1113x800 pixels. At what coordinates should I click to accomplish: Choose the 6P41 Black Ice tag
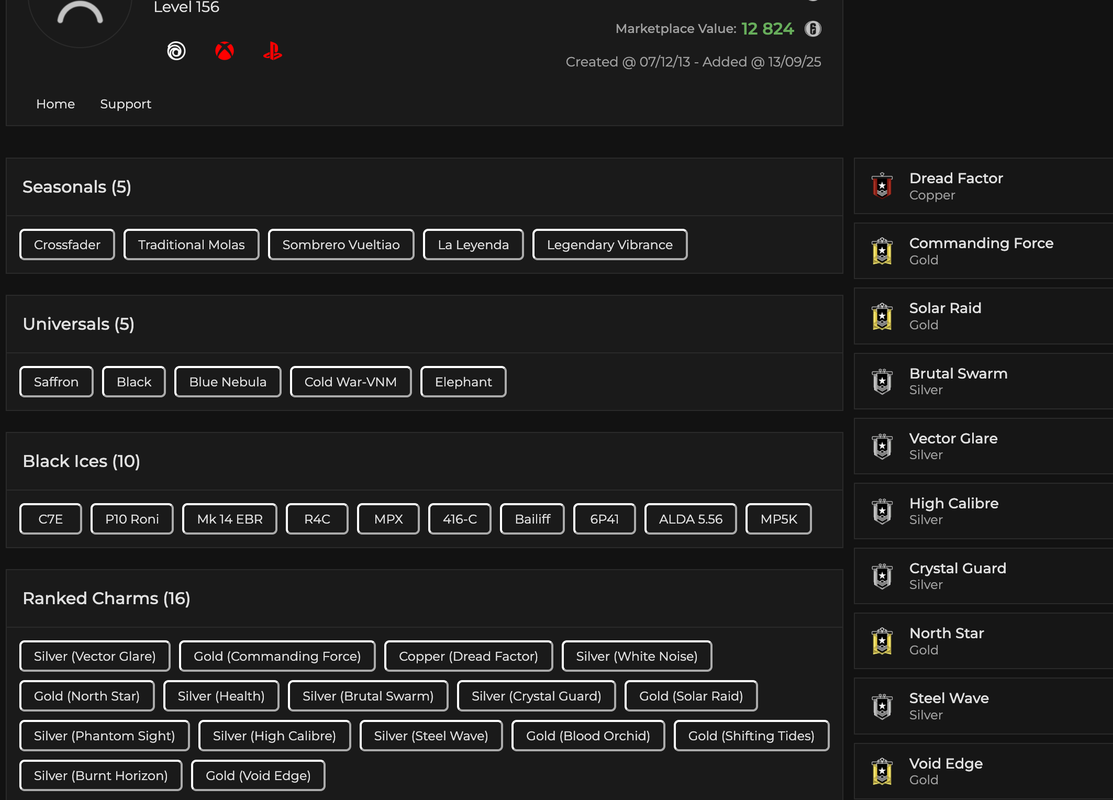click(604, 519)
